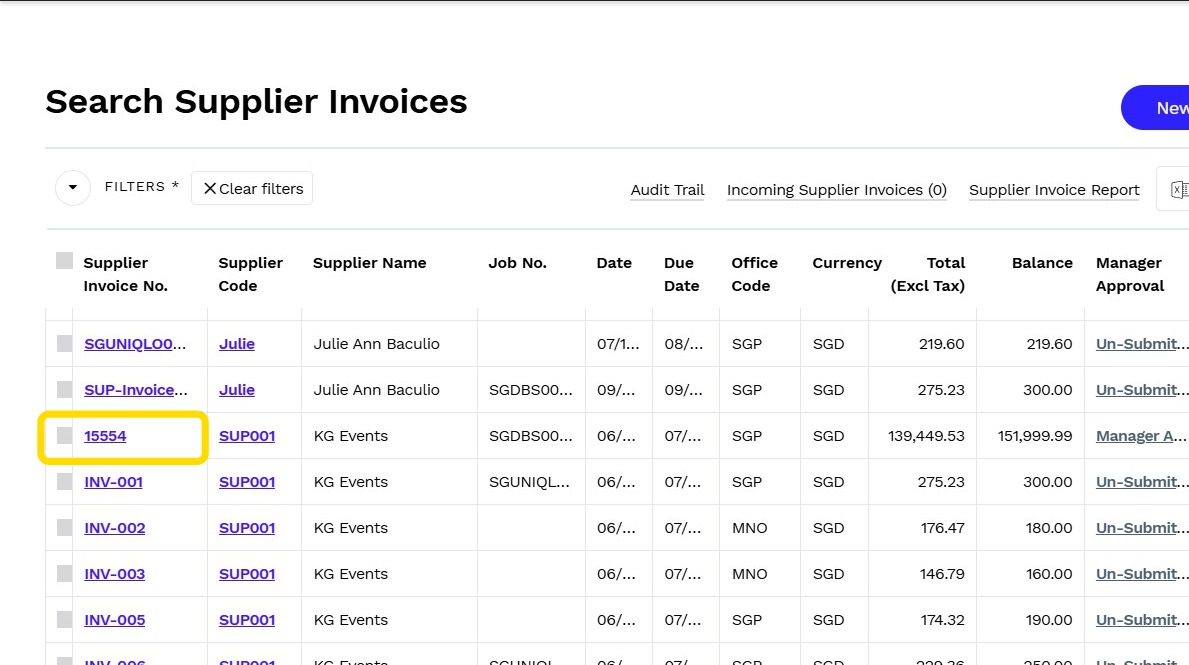The width and height of the screenshot is (1189, 665).
Task: Open Un-Submit... status for INV-005 row
Action: pyautogui.click(x=1142, y=620)
